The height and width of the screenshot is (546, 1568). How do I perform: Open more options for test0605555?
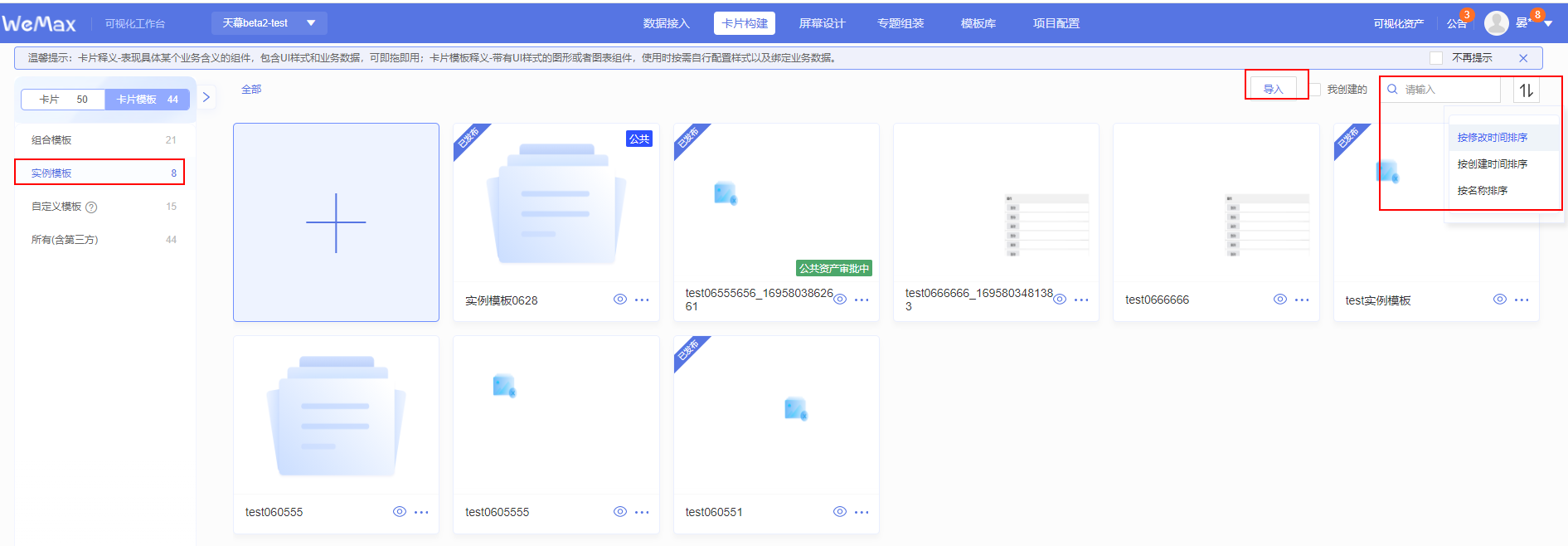pyautogui.click(x=642, y=513)
